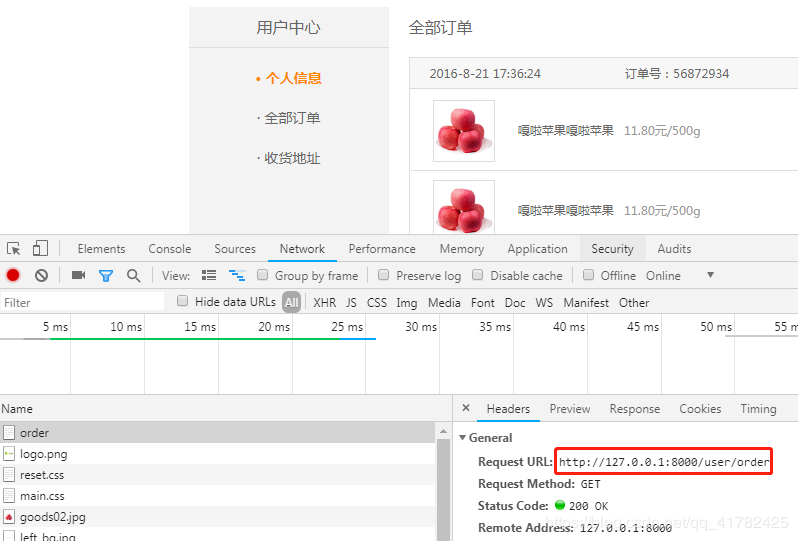Open the Security tab
Viewport: 798px width, 541px height.
click(x=612, y=249)
